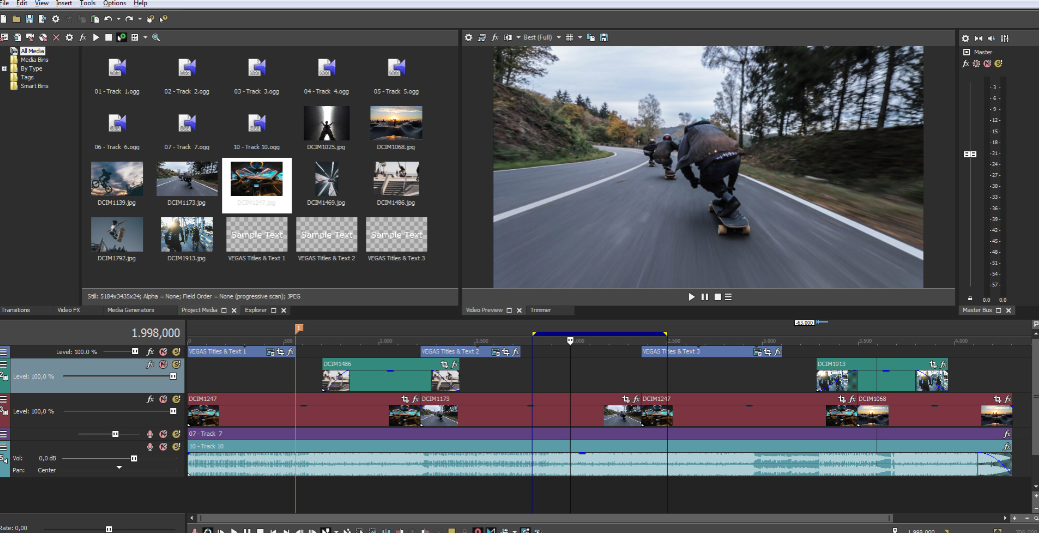The height and width of the screenshot is (533, 1039).
Task: Click the Save project icon in main toolbar
Action: pos(29,19)
